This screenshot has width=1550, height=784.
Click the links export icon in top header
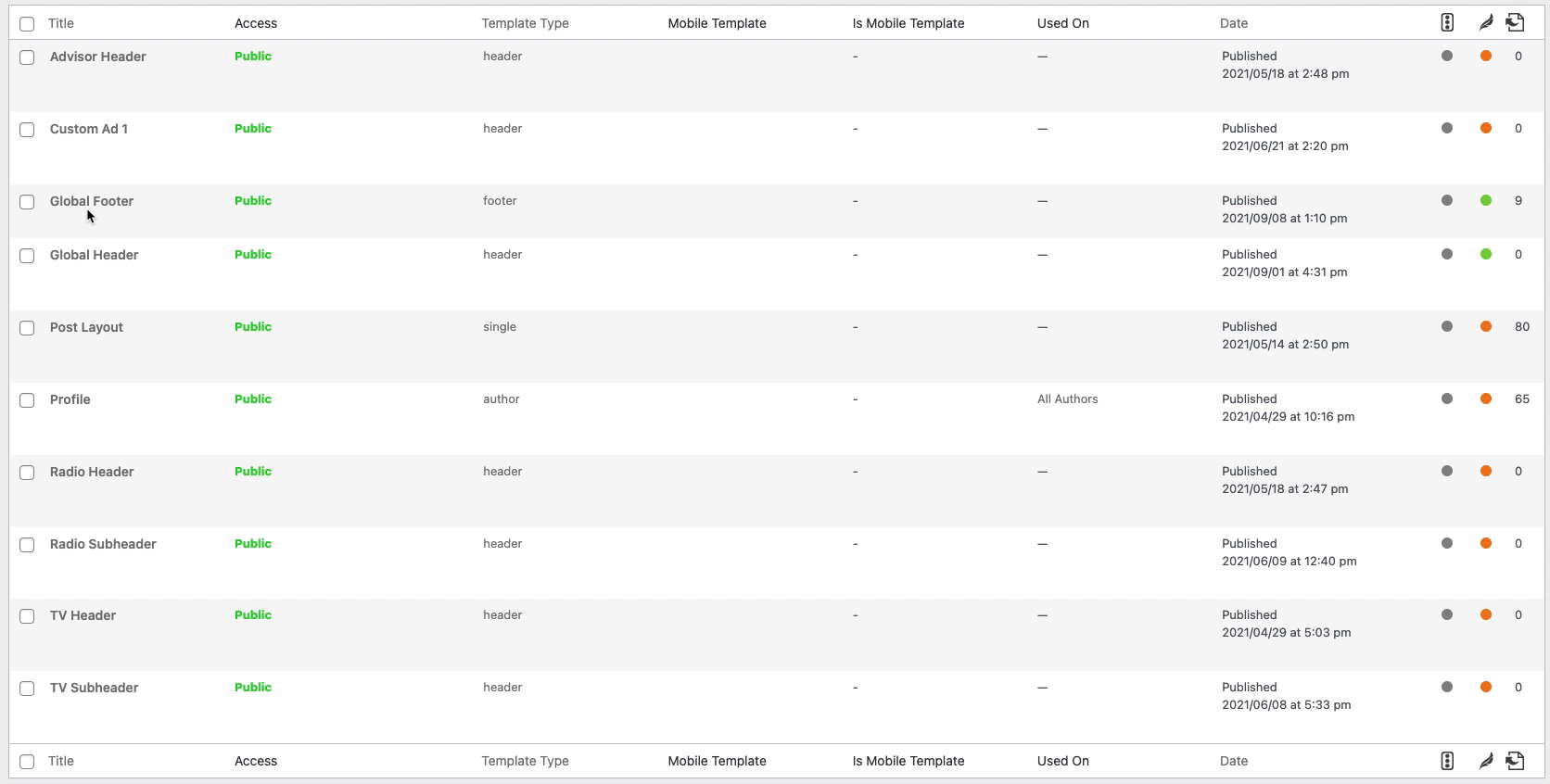[x=1515, y=22]
